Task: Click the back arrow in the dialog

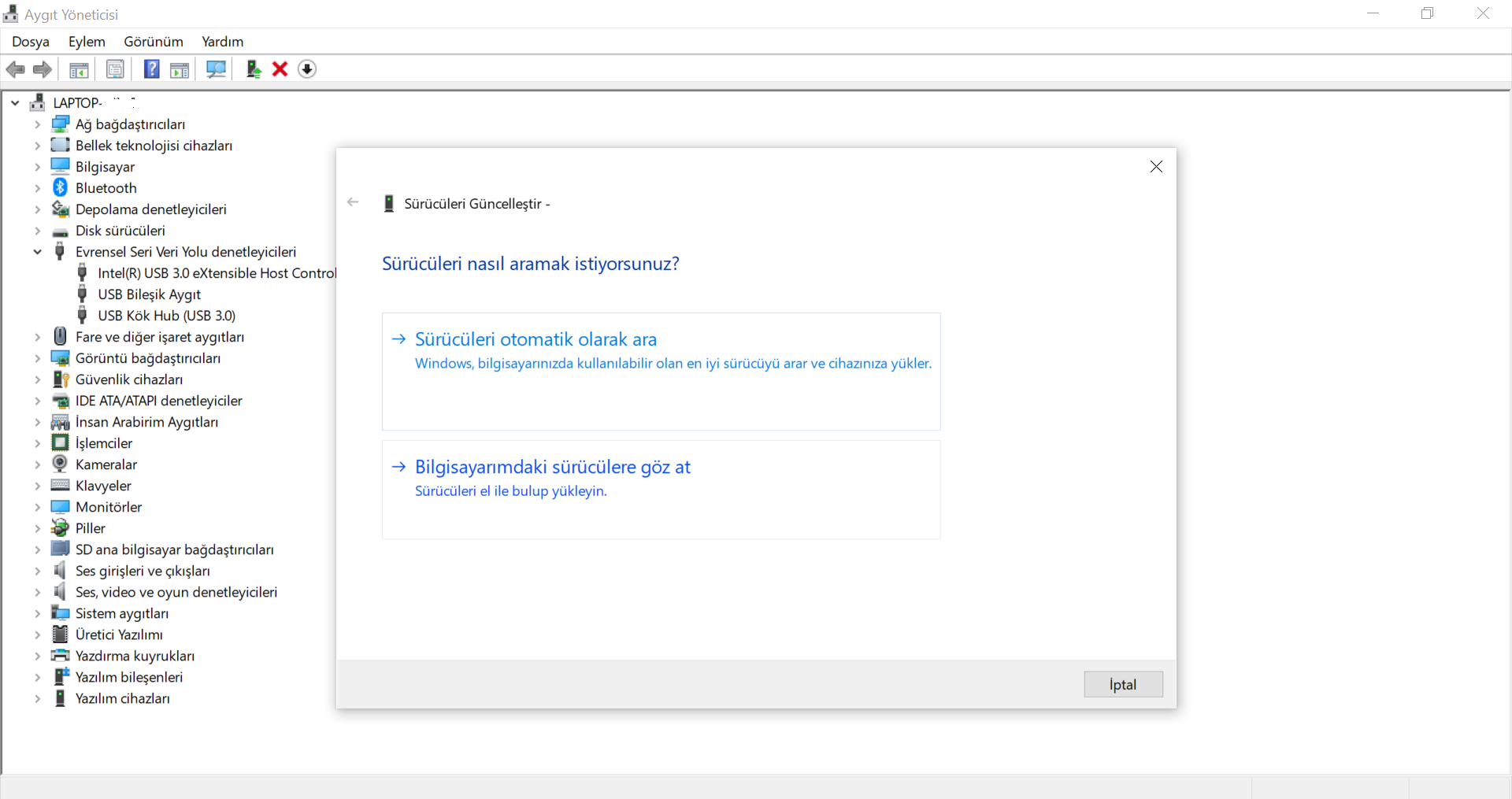Action: [x=353, y=202]
